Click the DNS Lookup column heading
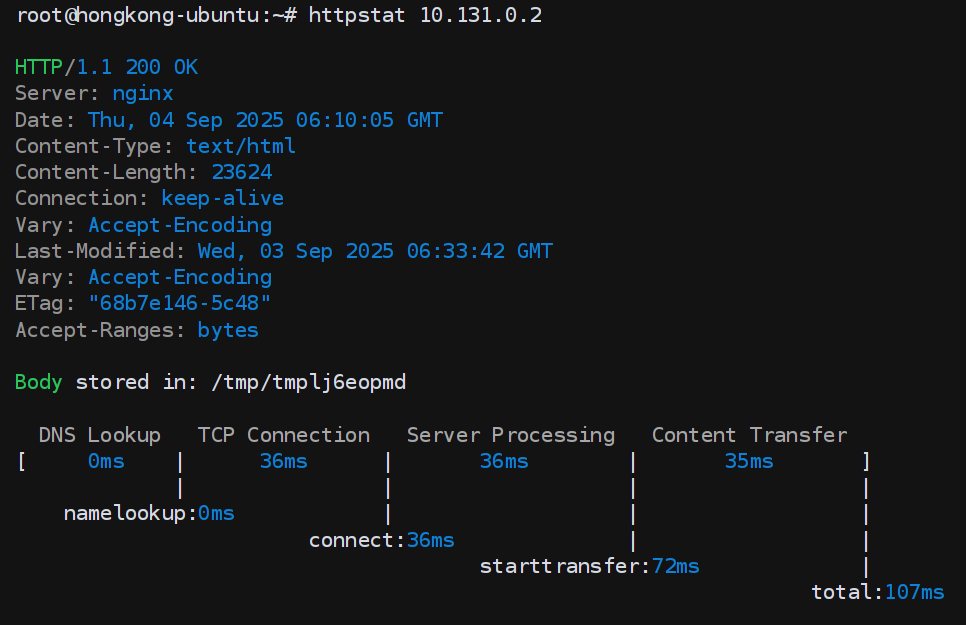The image size is (966, 625). [100, 435]
